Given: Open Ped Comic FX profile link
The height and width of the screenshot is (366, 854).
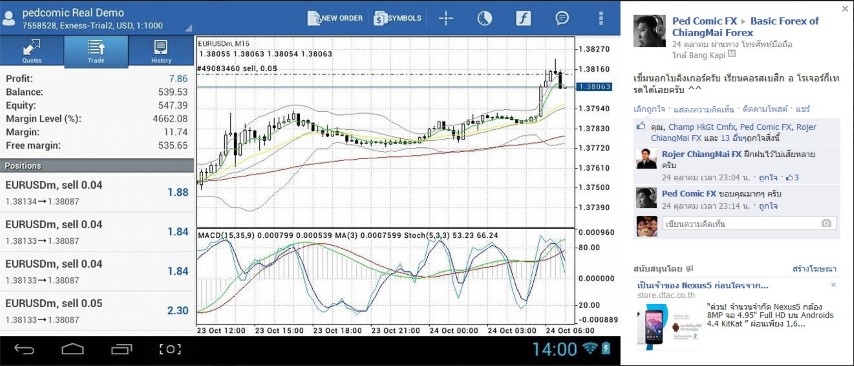Looking at the screenshot, I should tap(704, 21).
